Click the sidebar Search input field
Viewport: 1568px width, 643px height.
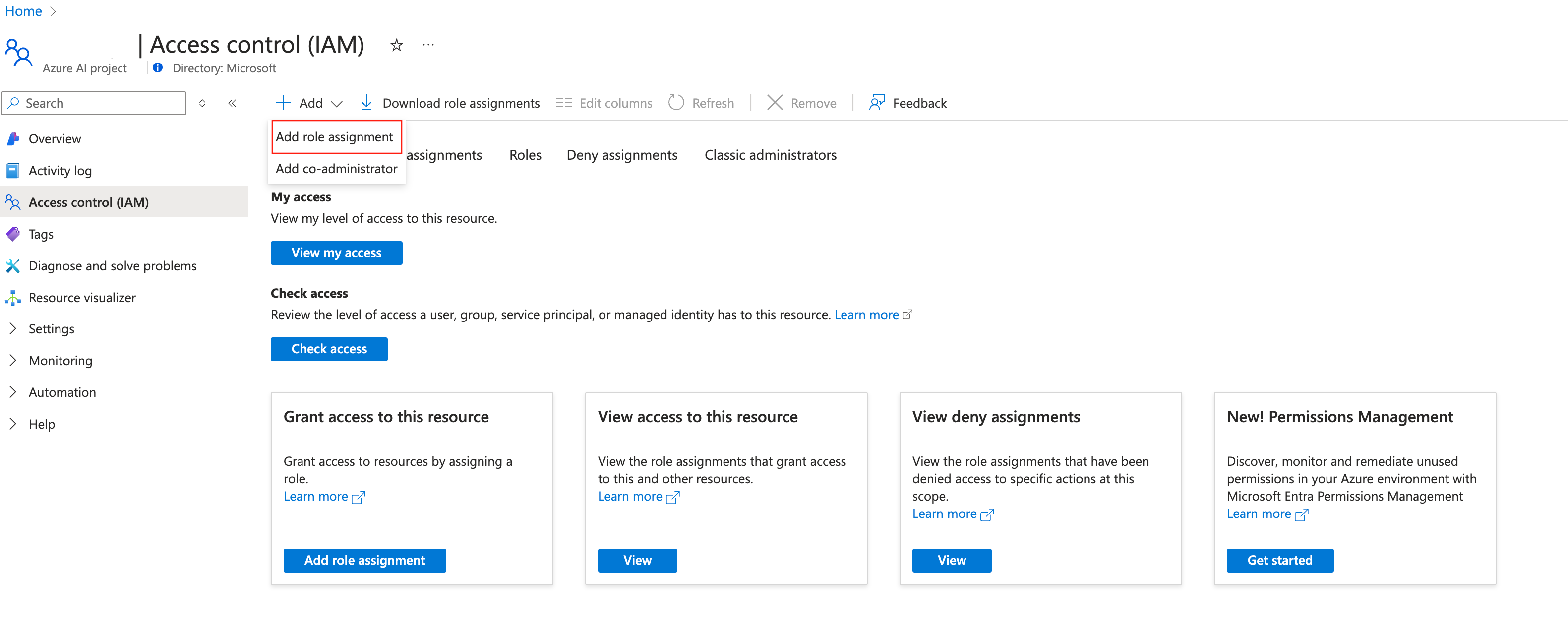point(101,103)
